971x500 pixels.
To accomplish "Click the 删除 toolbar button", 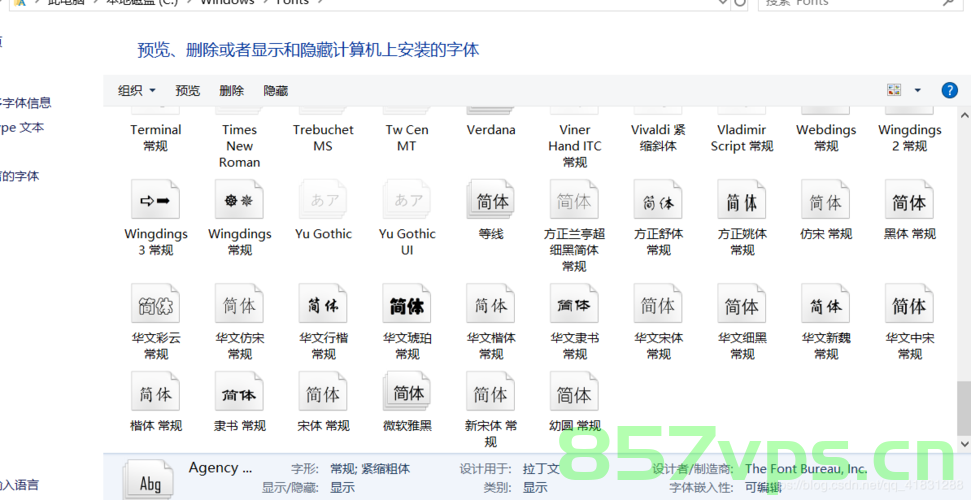I will coord(232,90).
